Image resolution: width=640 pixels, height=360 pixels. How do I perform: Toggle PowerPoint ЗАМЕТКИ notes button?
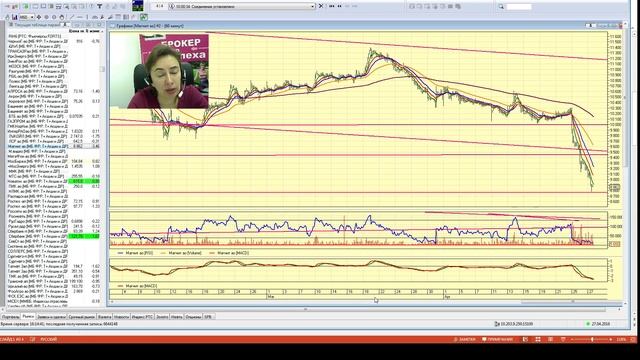(x=465, y=340)
